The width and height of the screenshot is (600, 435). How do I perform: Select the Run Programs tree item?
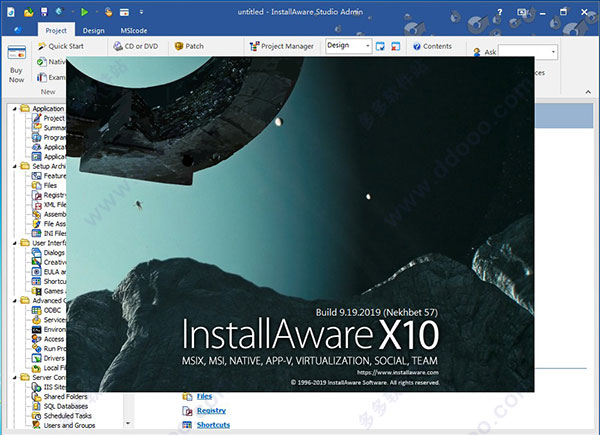(x=49, y=349)
